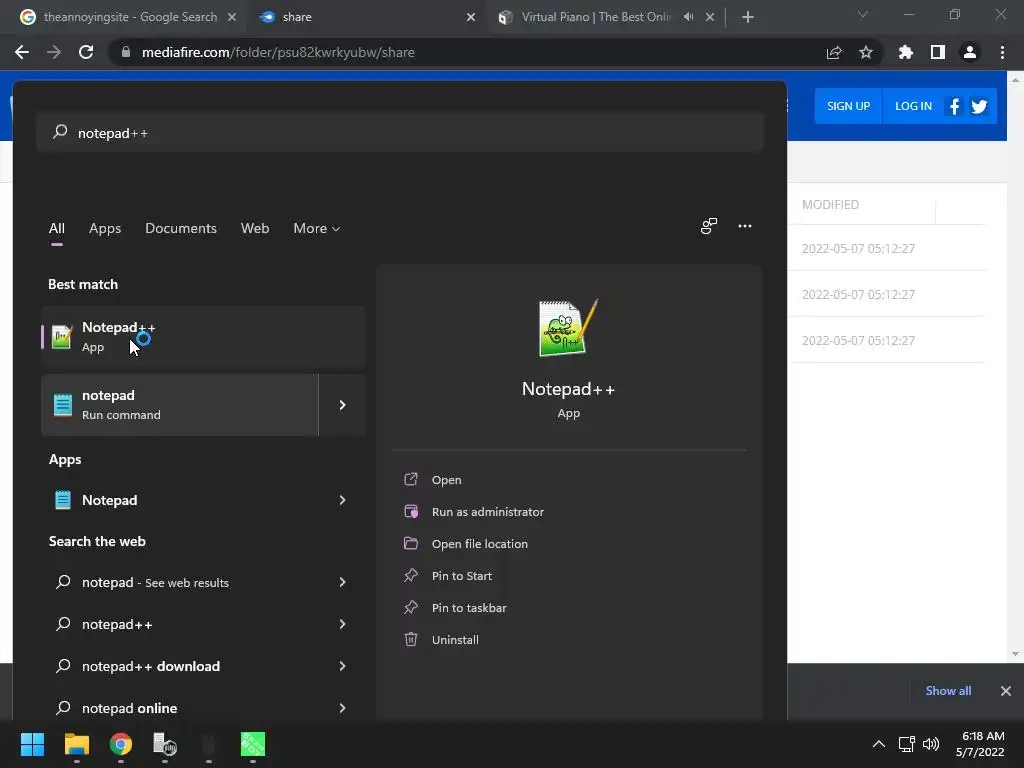Show hidden system tray icons
Viewport: 1024px width, 768px height.
click(879, 744)
